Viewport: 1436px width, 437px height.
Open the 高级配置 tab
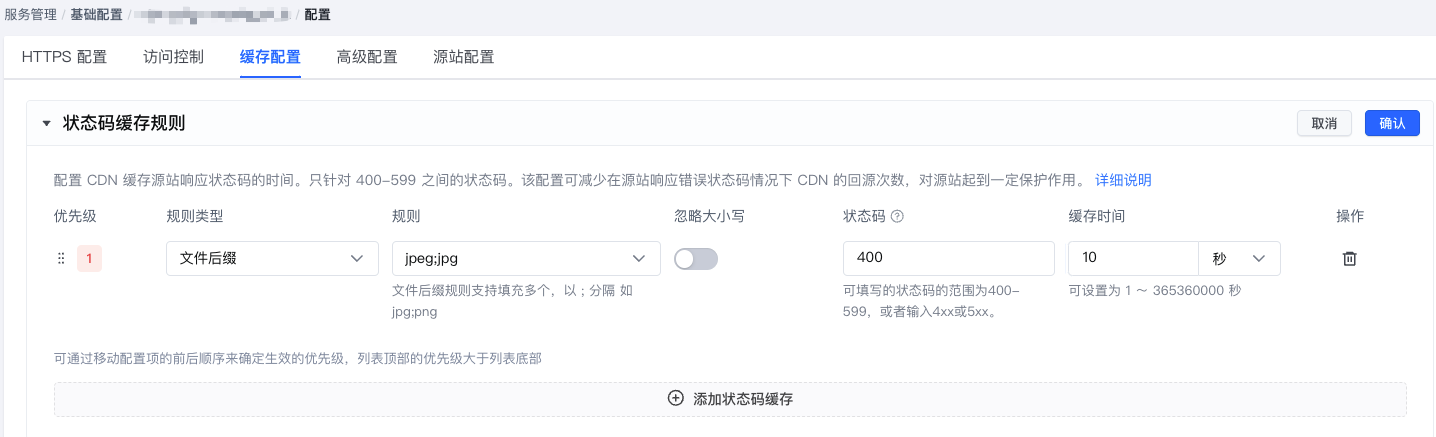[367, 57]
